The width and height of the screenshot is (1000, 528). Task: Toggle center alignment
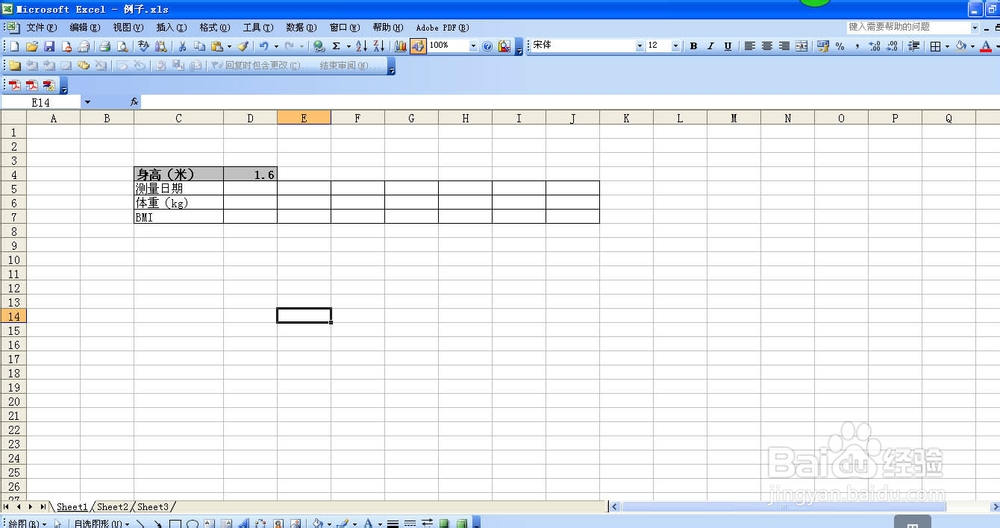(x=767, y=46)
